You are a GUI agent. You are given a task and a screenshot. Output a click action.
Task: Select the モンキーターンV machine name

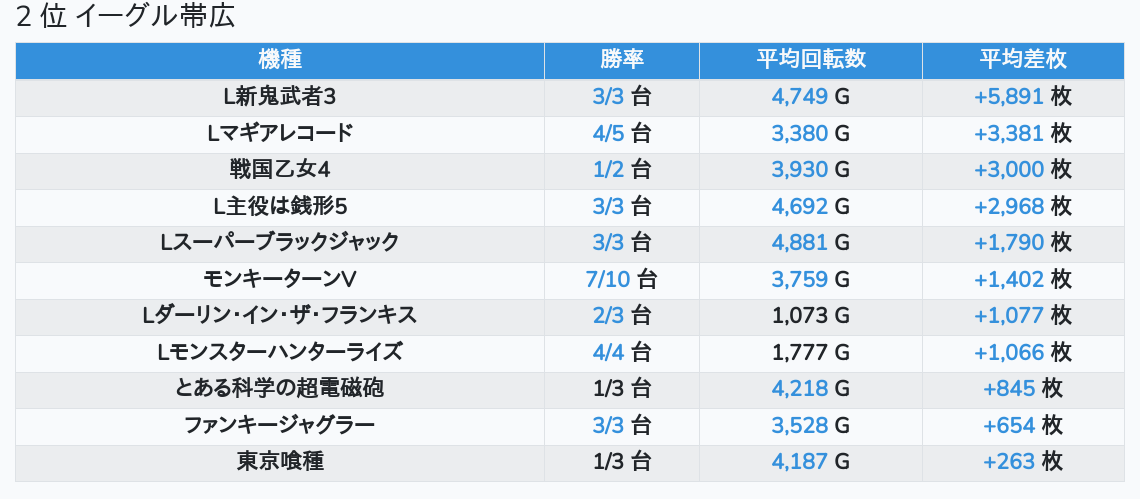click(x=280, y=279)
